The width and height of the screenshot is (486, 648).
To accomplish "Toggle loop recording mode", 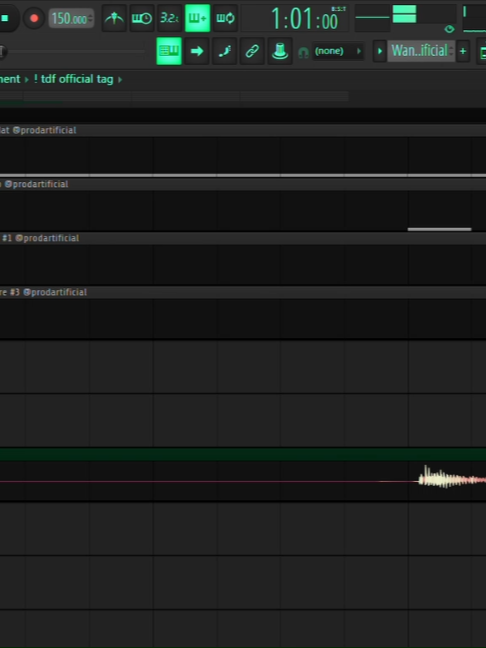I will pyautogui.click(x=225, y=19).
